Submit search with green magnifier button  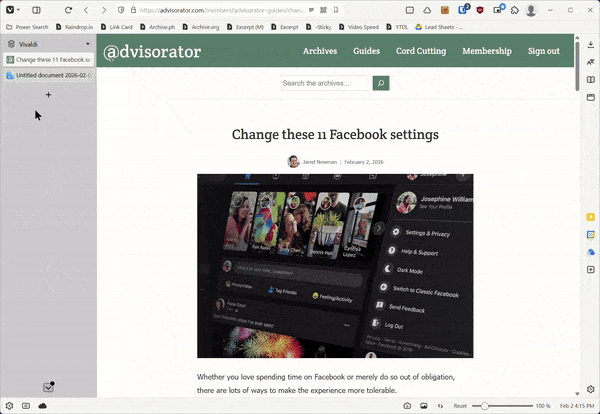coord(381,83)
